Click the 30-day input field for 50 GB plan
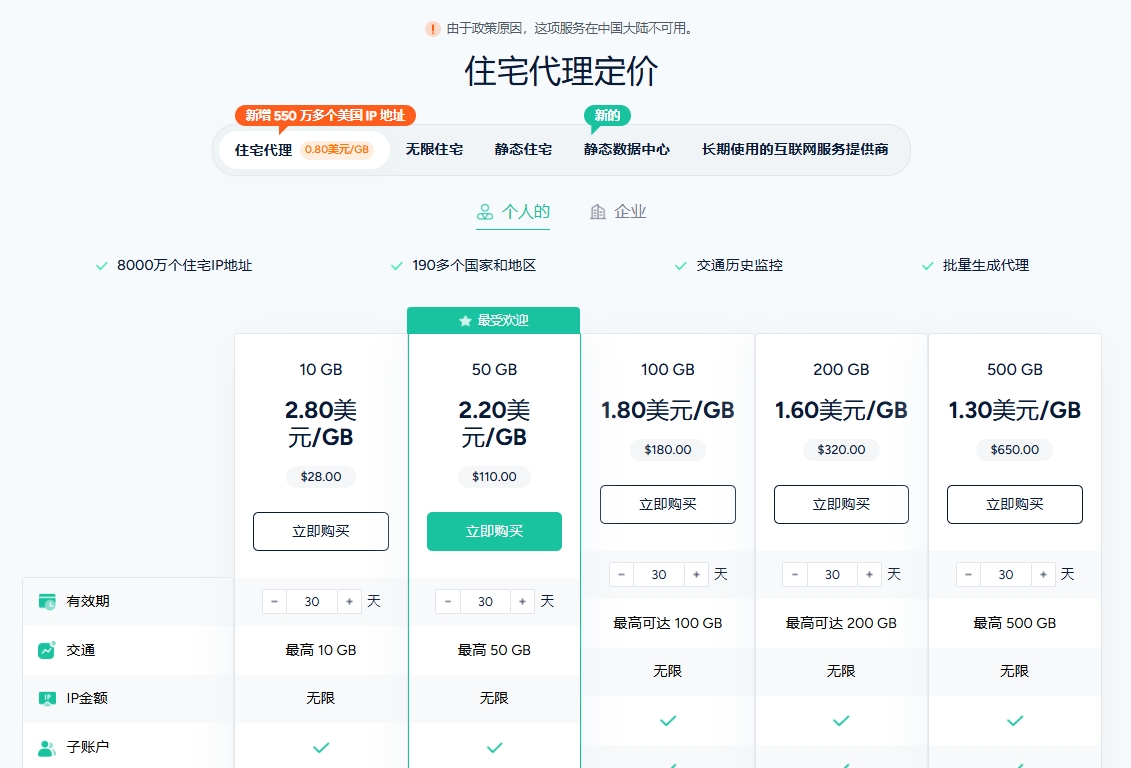 pos(485,601)
